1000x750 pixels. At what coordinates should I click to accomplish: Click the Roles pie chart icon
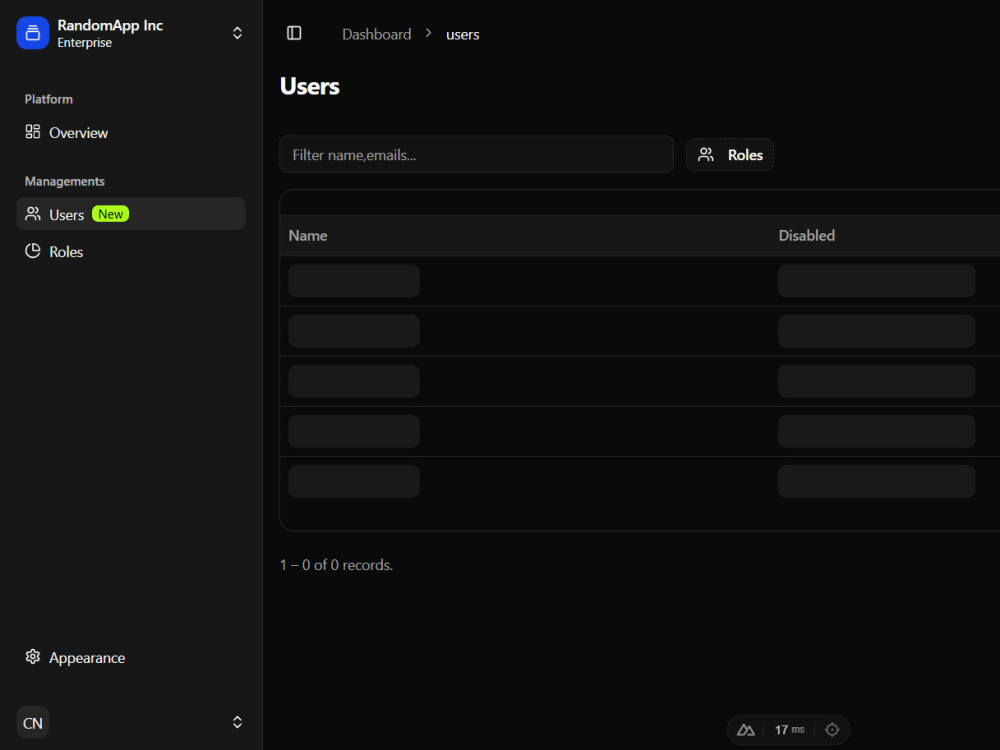pos(33,251)
